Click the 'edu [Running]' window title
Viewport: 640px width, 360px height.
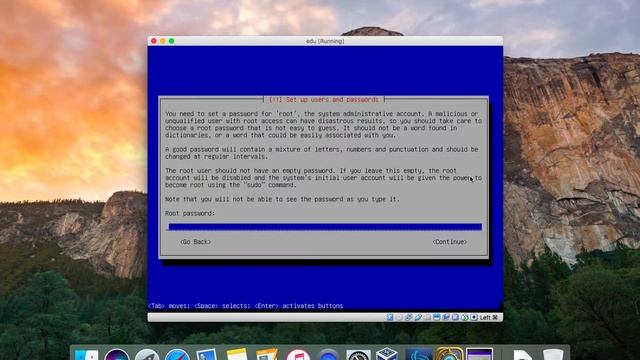325,41
